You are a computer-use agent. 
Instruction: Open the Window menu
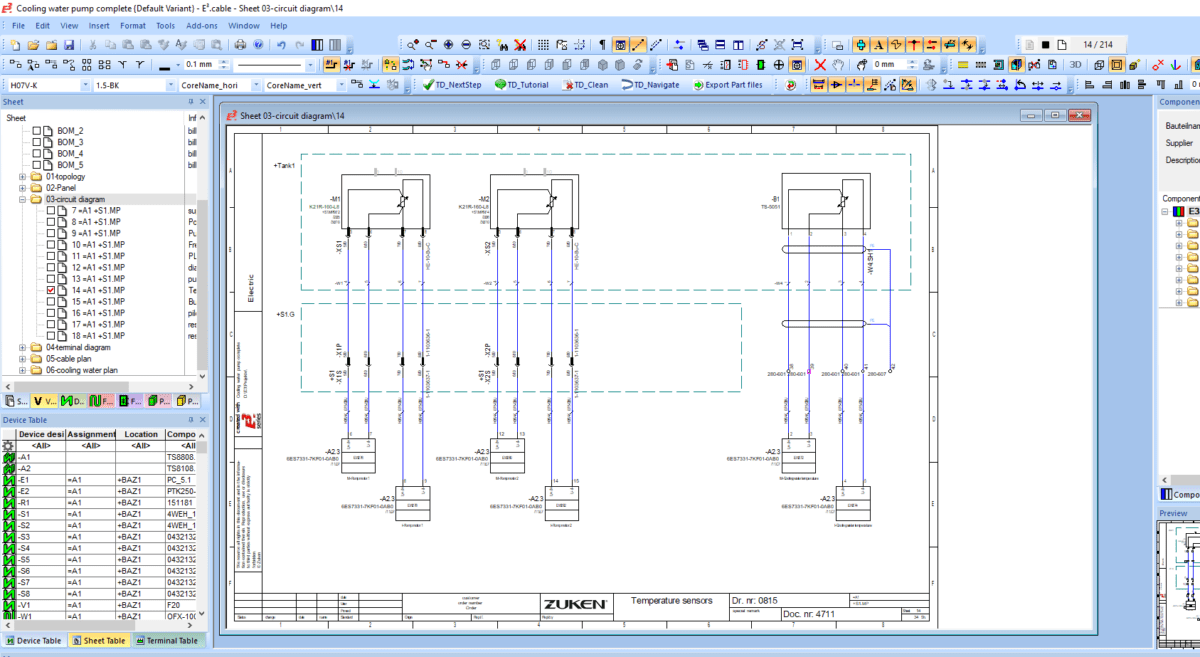(243, 25)
